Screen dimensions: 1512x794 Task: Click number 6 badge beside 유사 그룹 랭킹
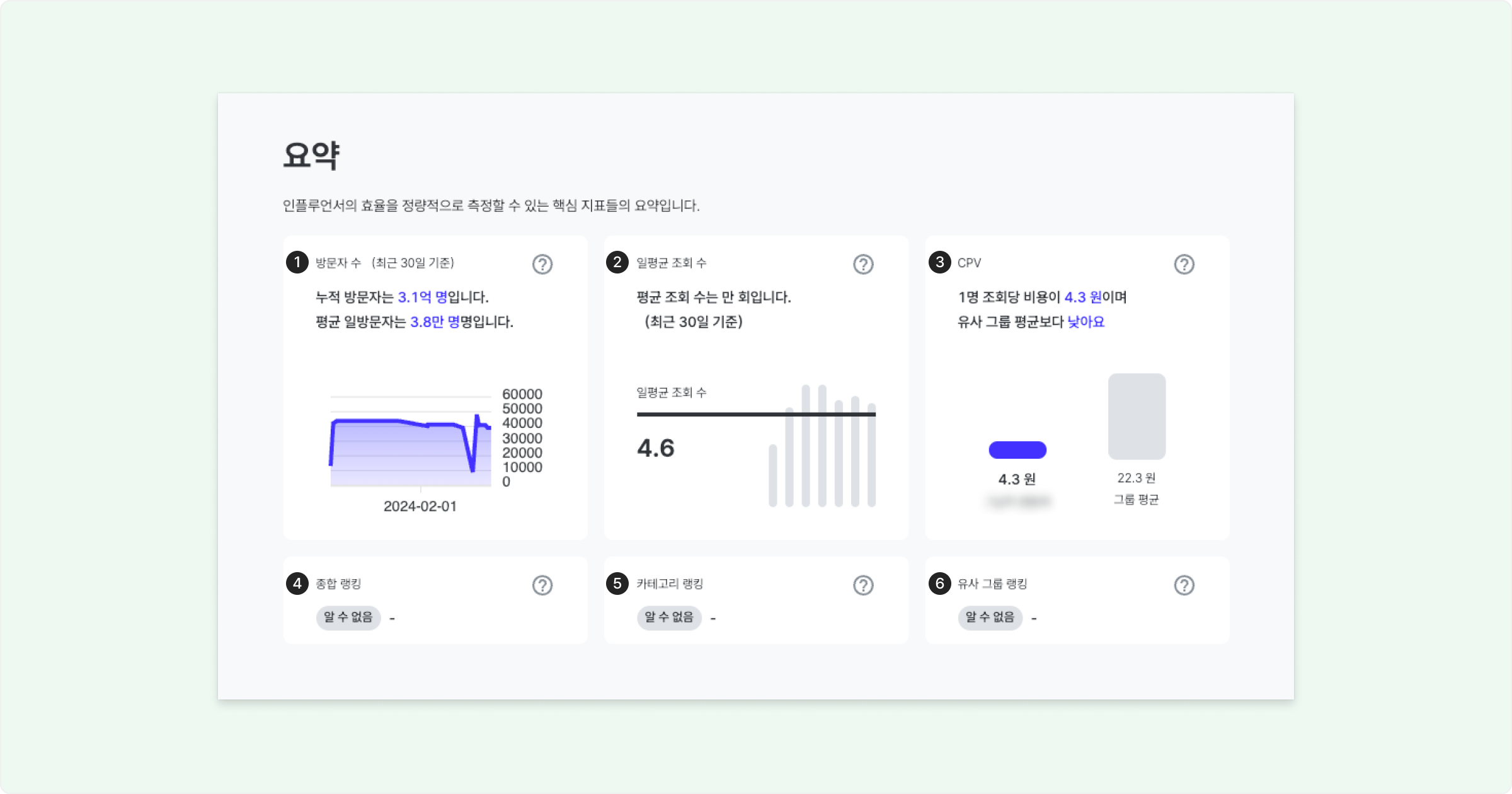point(939,584)
